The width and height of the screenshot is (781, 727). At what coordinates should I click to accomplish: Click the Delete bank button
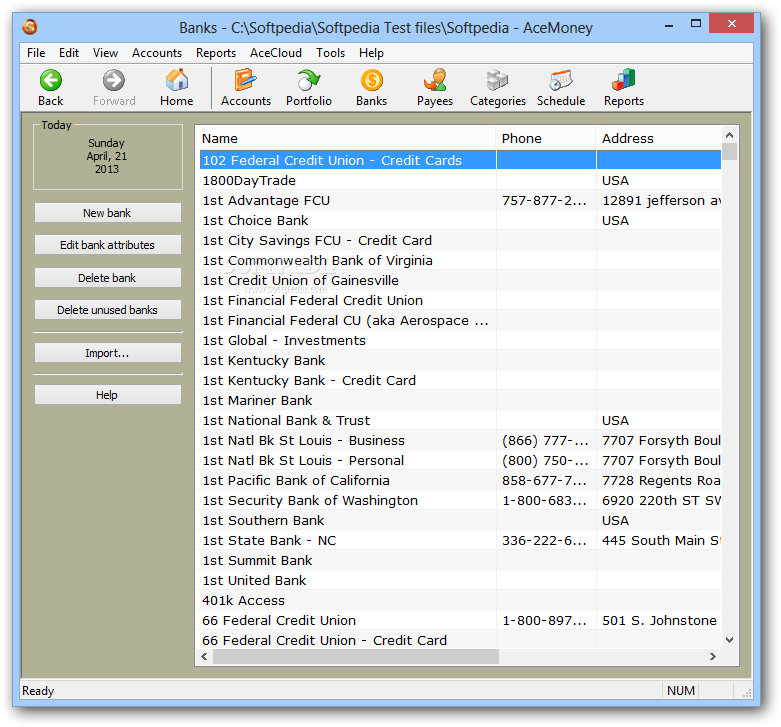pyautogui.click(x=108, y=278)
